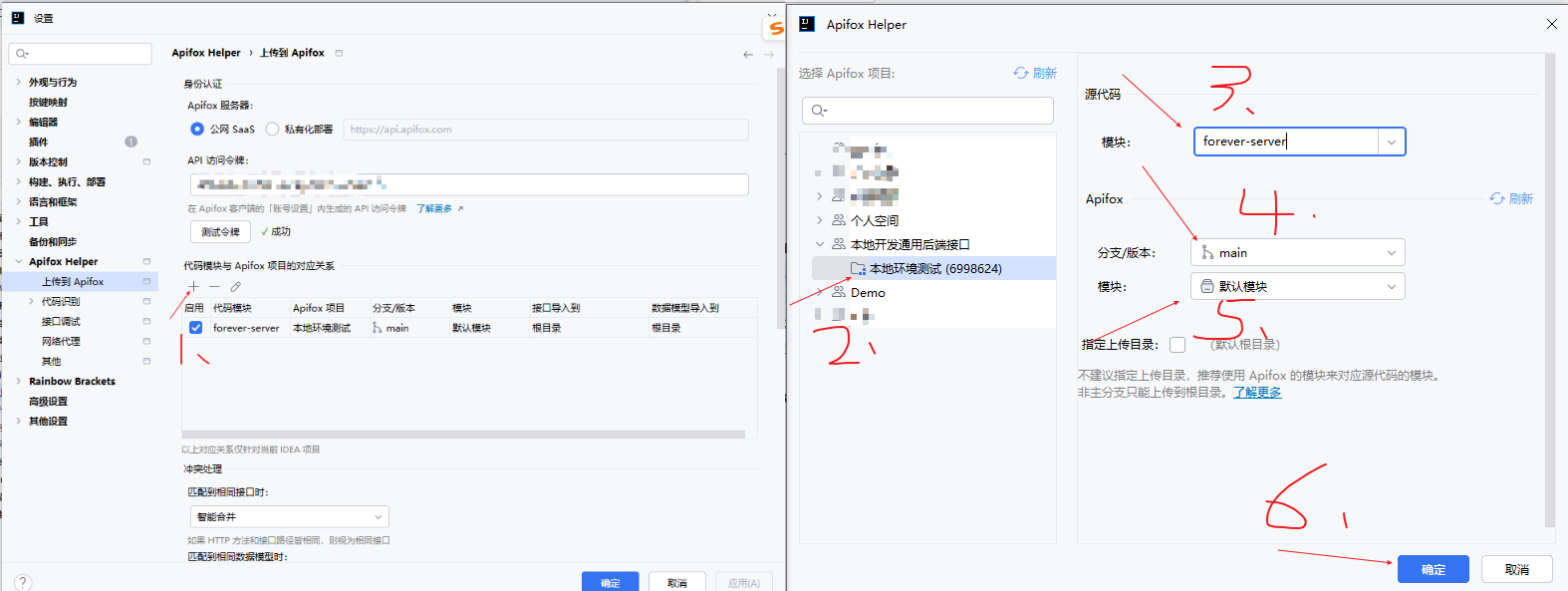Viewport: 1568px width, 591px height.
Task: Open 了解更多 link under API 访问令牌
Action: coord(434,208)
